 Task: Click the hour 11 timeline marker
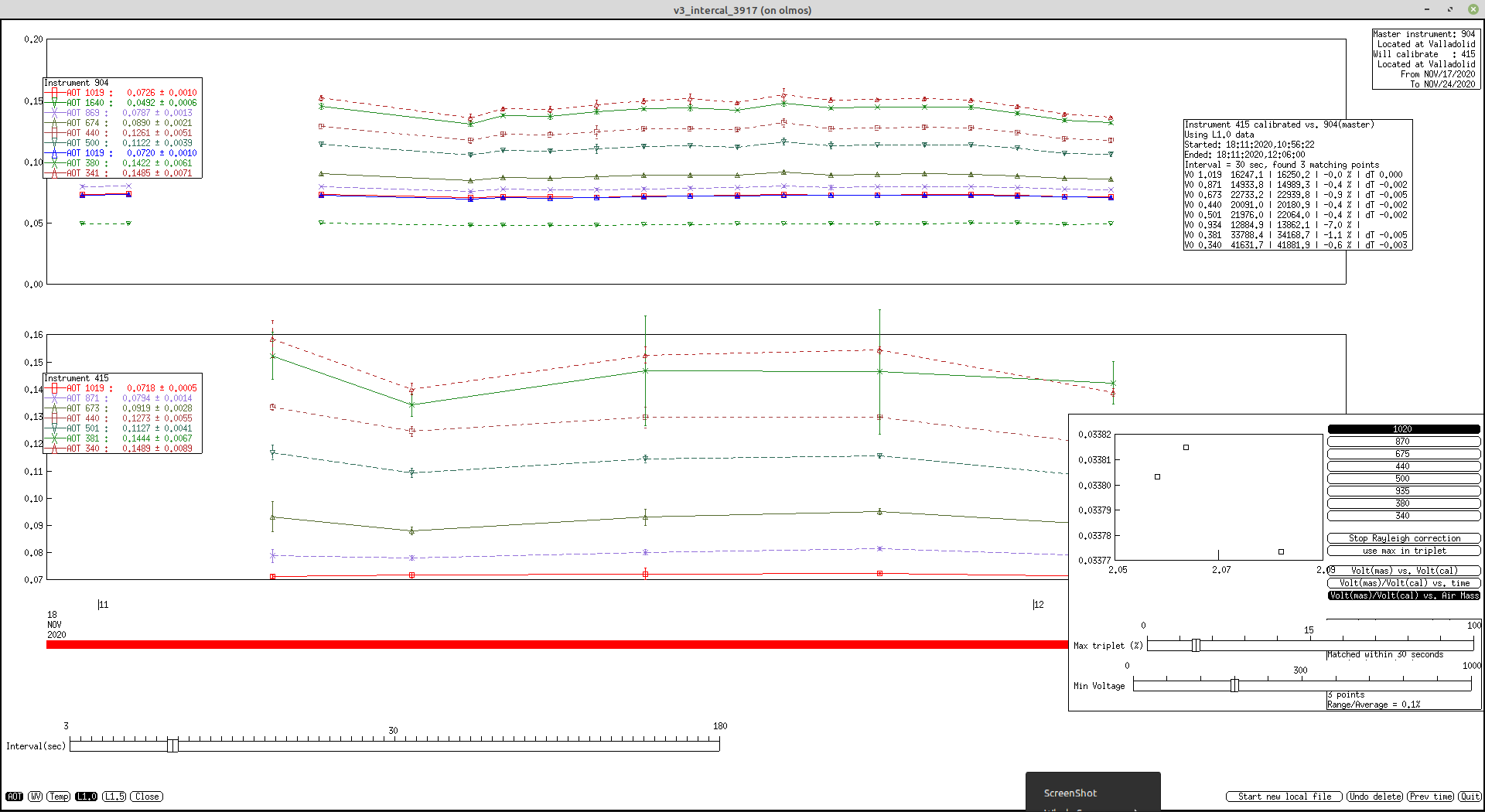[103, 605]
